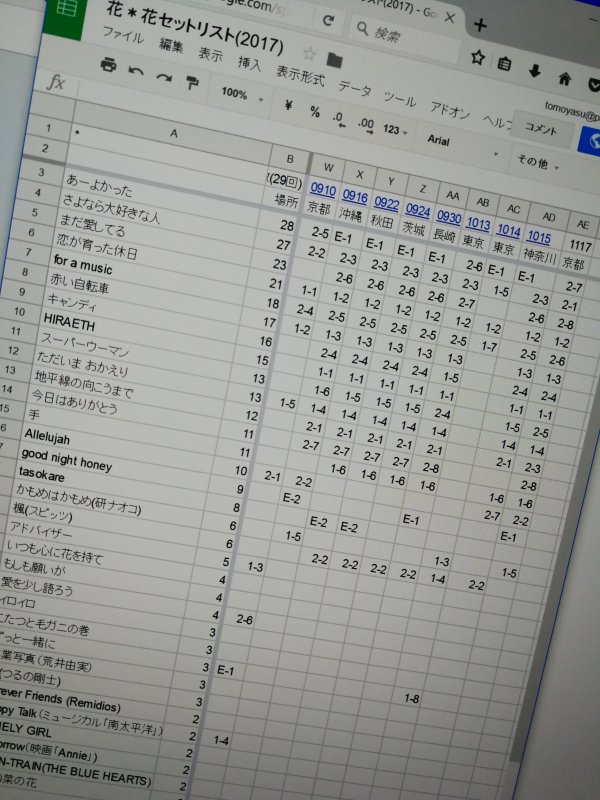Screen dimensions: 600x800
Task: Format as currency with yen icon
Action: [x=288, y=105]
